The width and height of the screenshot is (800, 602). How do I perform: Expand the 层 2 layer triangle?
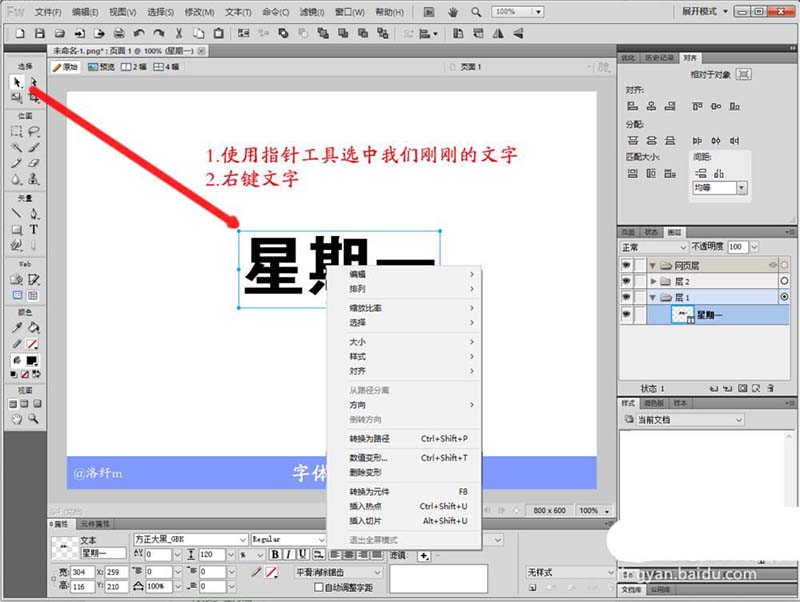(x=654, y=281)
